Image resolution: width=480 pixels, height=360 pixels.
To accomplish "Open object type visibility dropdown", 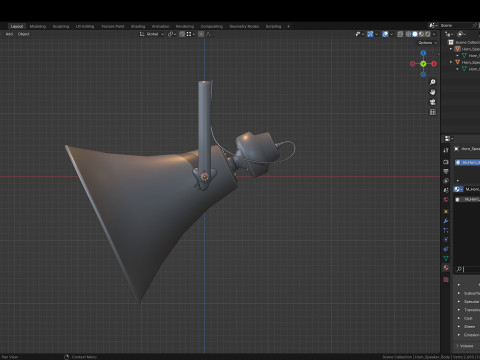I will (x=360, y=34).
